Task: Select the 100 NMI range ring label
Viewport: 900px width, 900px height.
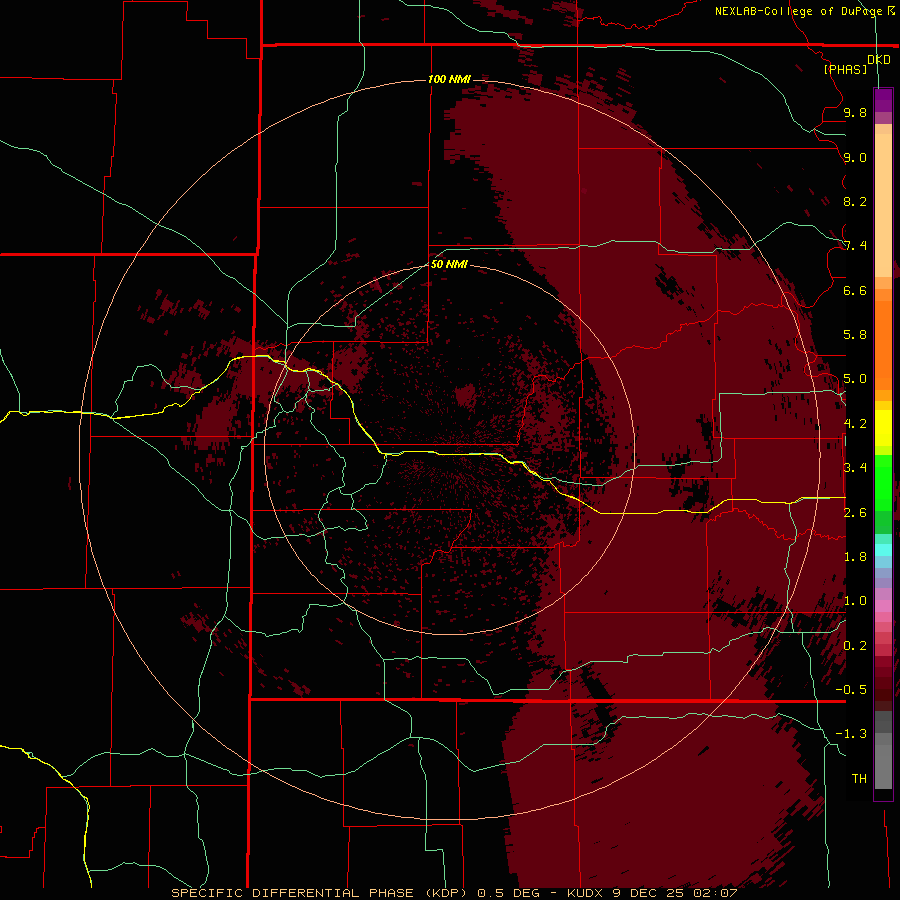Action: click(x=449, y=79)
